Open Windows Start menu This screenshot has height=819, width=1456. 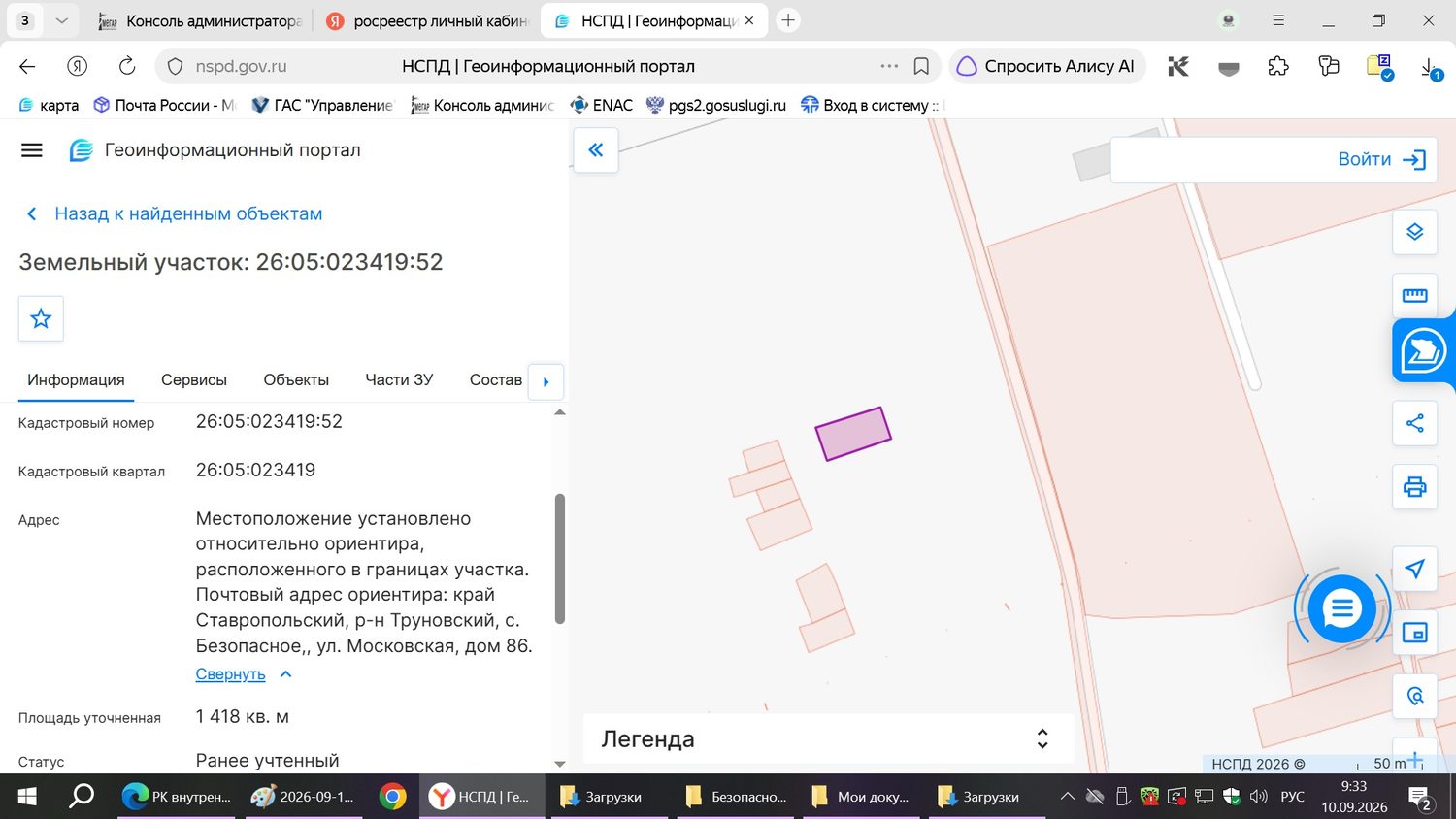tap(27, 797)
